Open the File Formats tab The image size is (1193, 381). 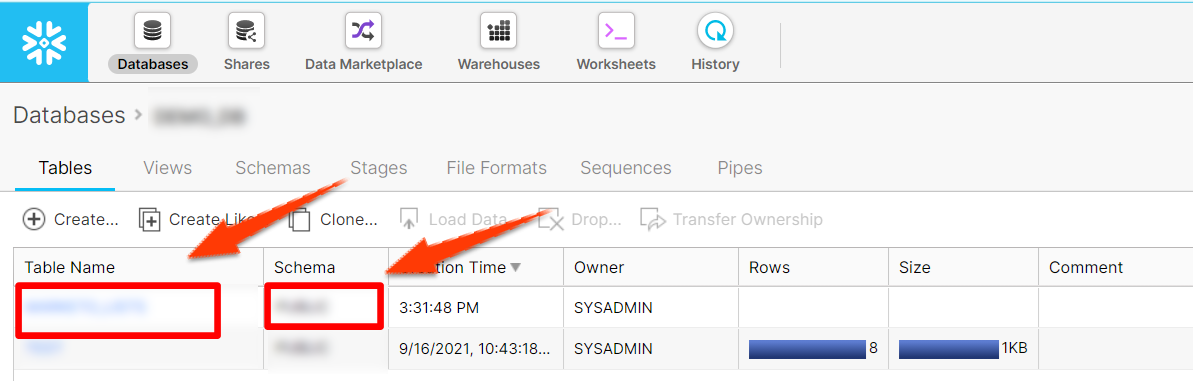pyautogui.click(x=497, y=168)
